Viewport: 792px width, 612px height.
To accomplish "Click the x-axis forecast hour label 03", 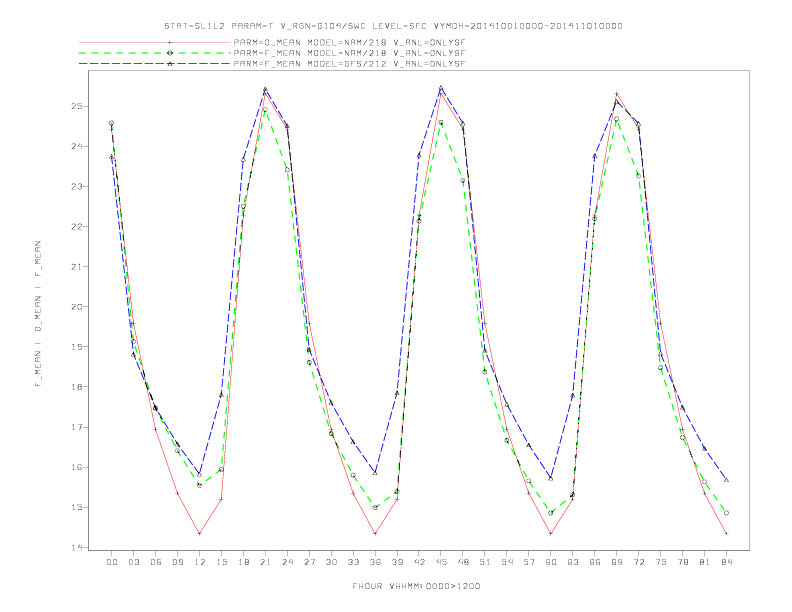I will (133, 562).
